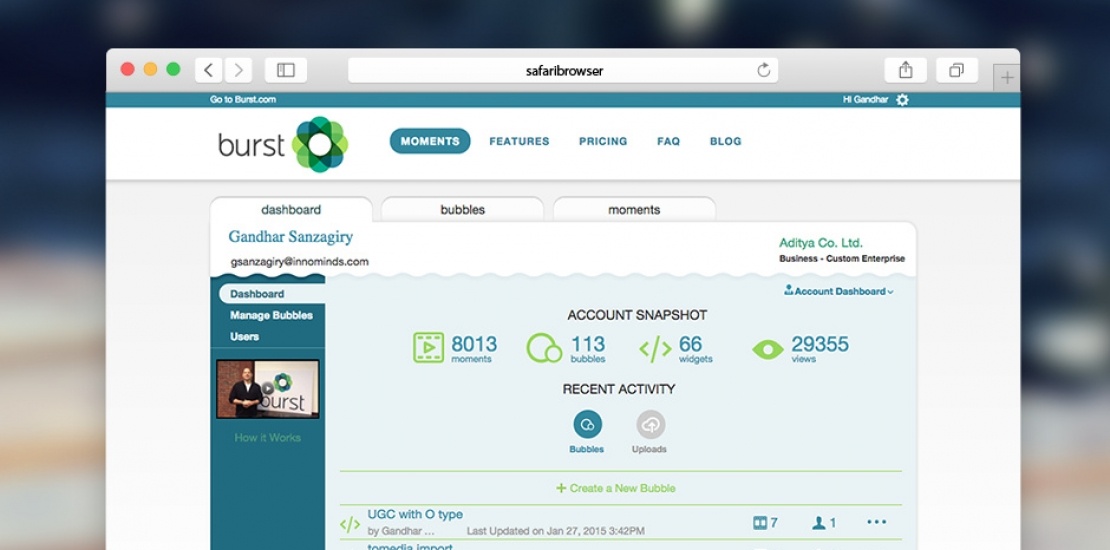Click the RECENT ACTIVITY heading
Viewport: 1110px width, 550px height.
pyautogui.click(x=619, y=389)
